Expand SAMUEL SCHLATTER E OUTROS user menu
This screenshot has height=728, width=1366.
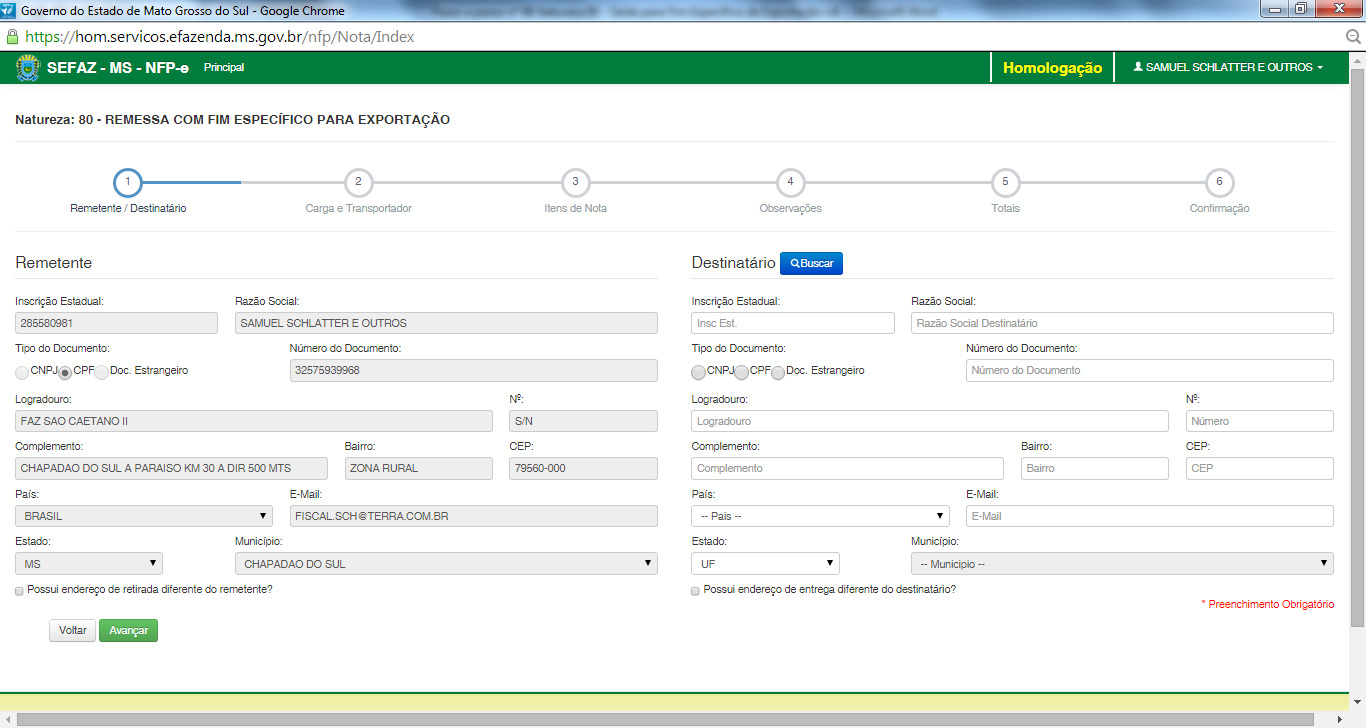click(x=1228, y=67)
